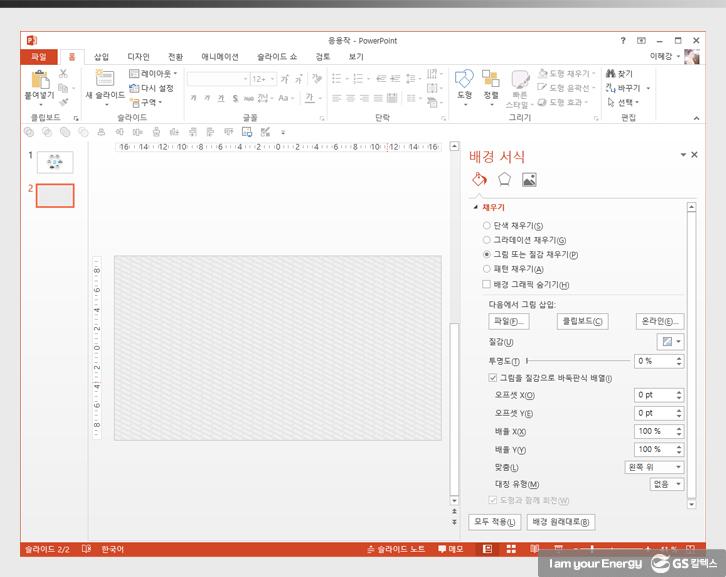Choose Pattern fill (패턴 채우기) radio button
Screen dimensions: 726x577
click(x=487, y=269)
